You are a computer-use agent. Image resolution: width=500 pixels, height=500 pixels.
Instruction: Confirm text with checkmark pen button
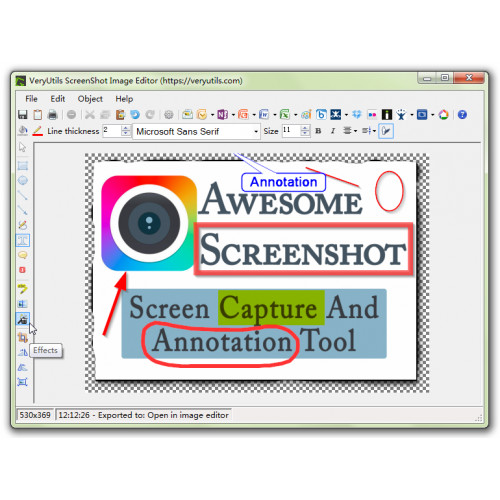click(x=386, y=131)
